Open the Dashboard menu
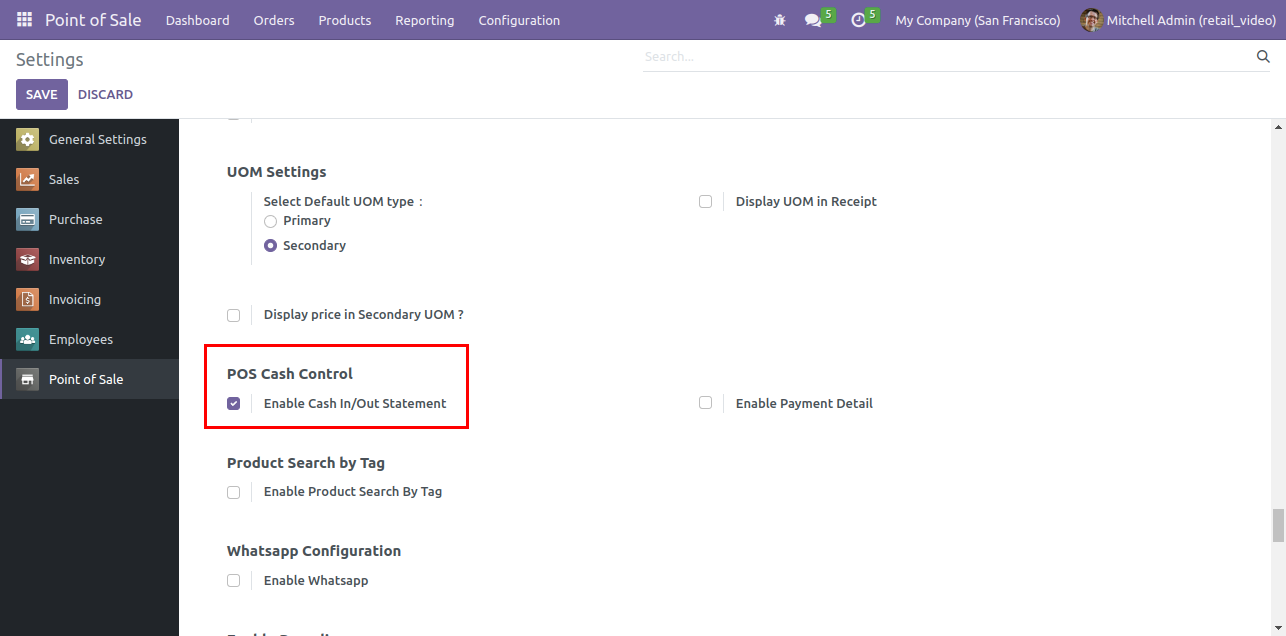Image resolution: width=1286 pixels, height=636 pixels. pos(198,20)
